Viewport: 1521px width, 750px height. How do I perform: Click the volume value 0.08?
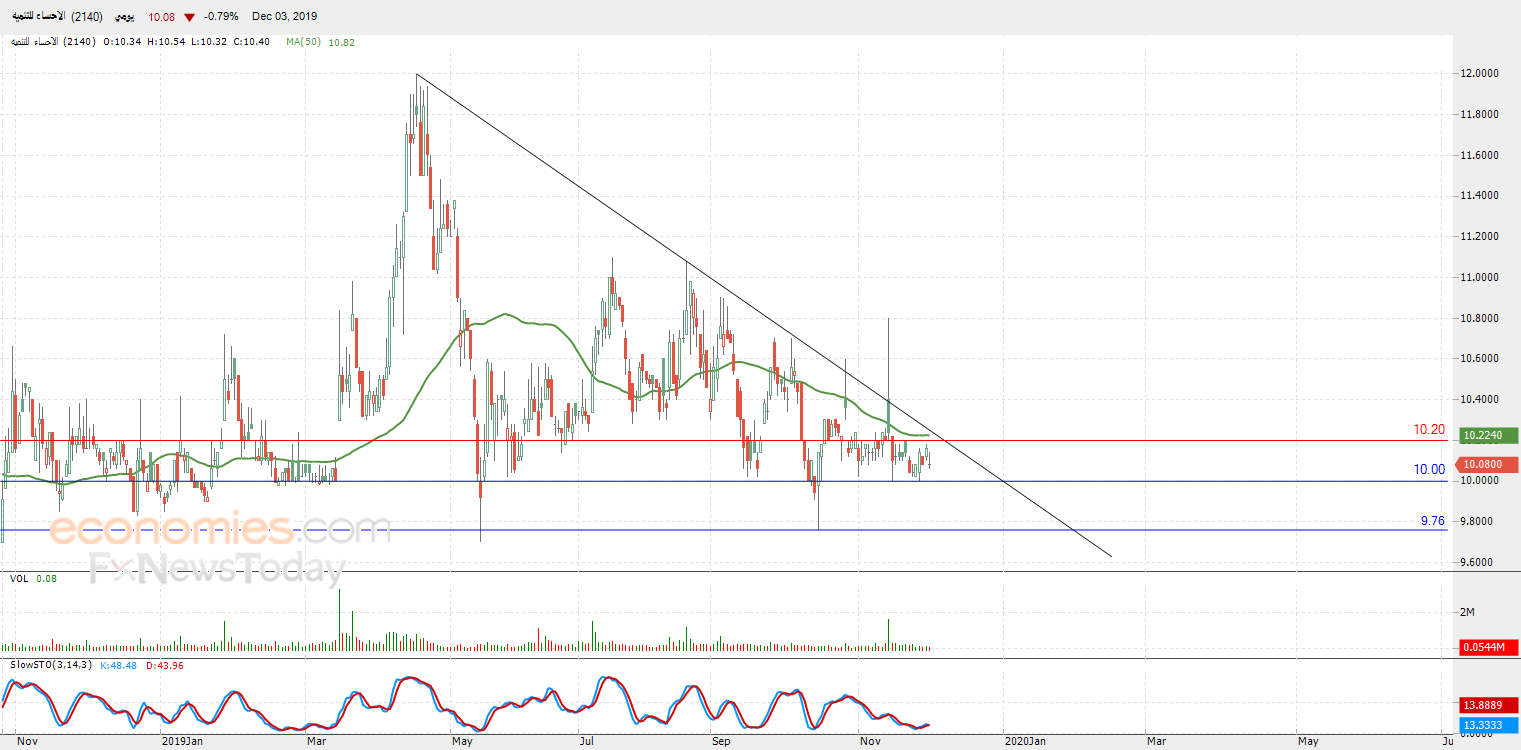coord(46,578)
